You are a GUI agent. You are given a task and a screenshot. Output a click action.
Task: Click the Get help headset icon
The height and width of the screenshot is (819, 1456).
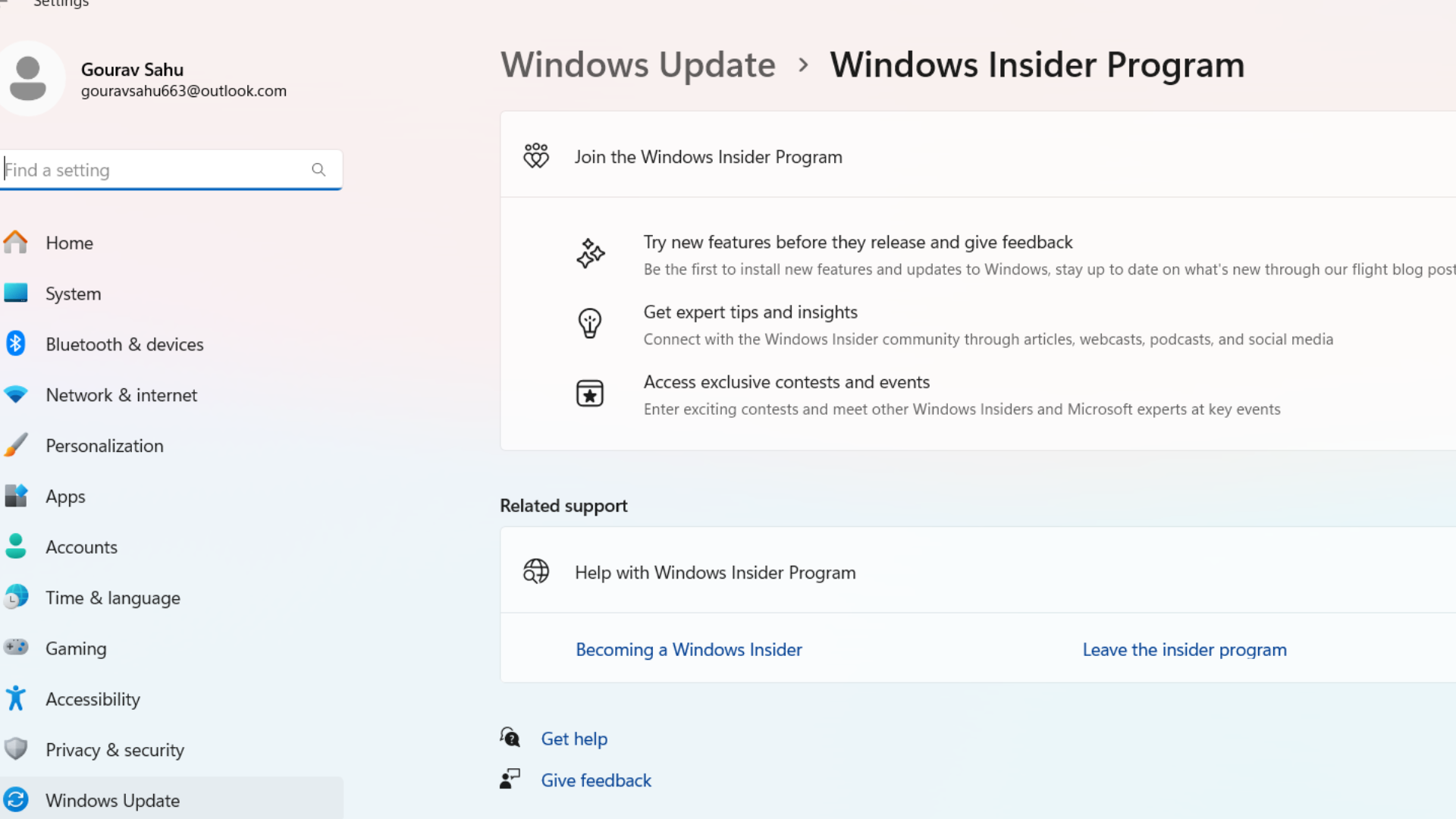coord(510,737)
